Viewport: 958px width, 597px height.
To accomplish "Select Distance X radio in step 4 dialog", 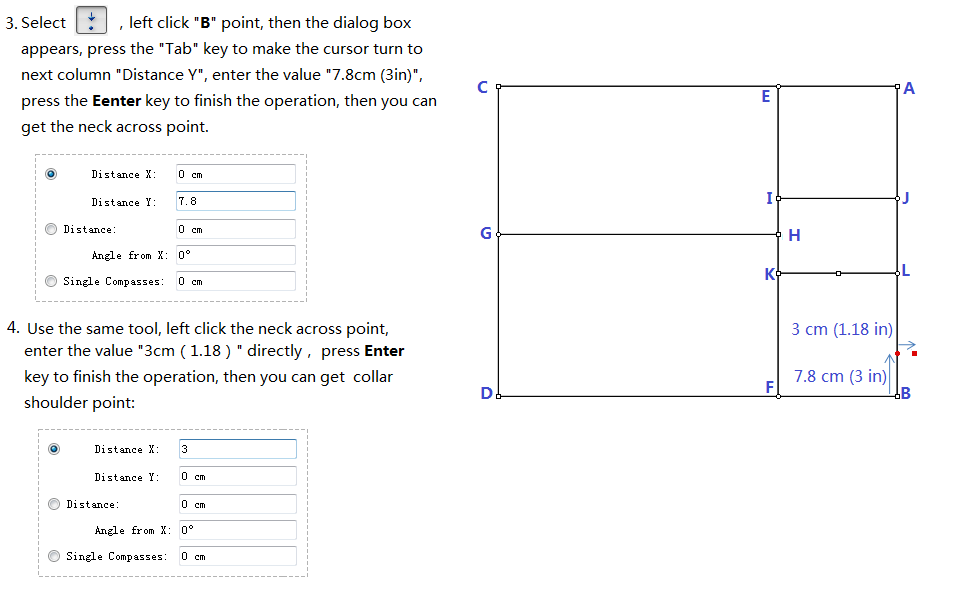I will pos(55,449).
